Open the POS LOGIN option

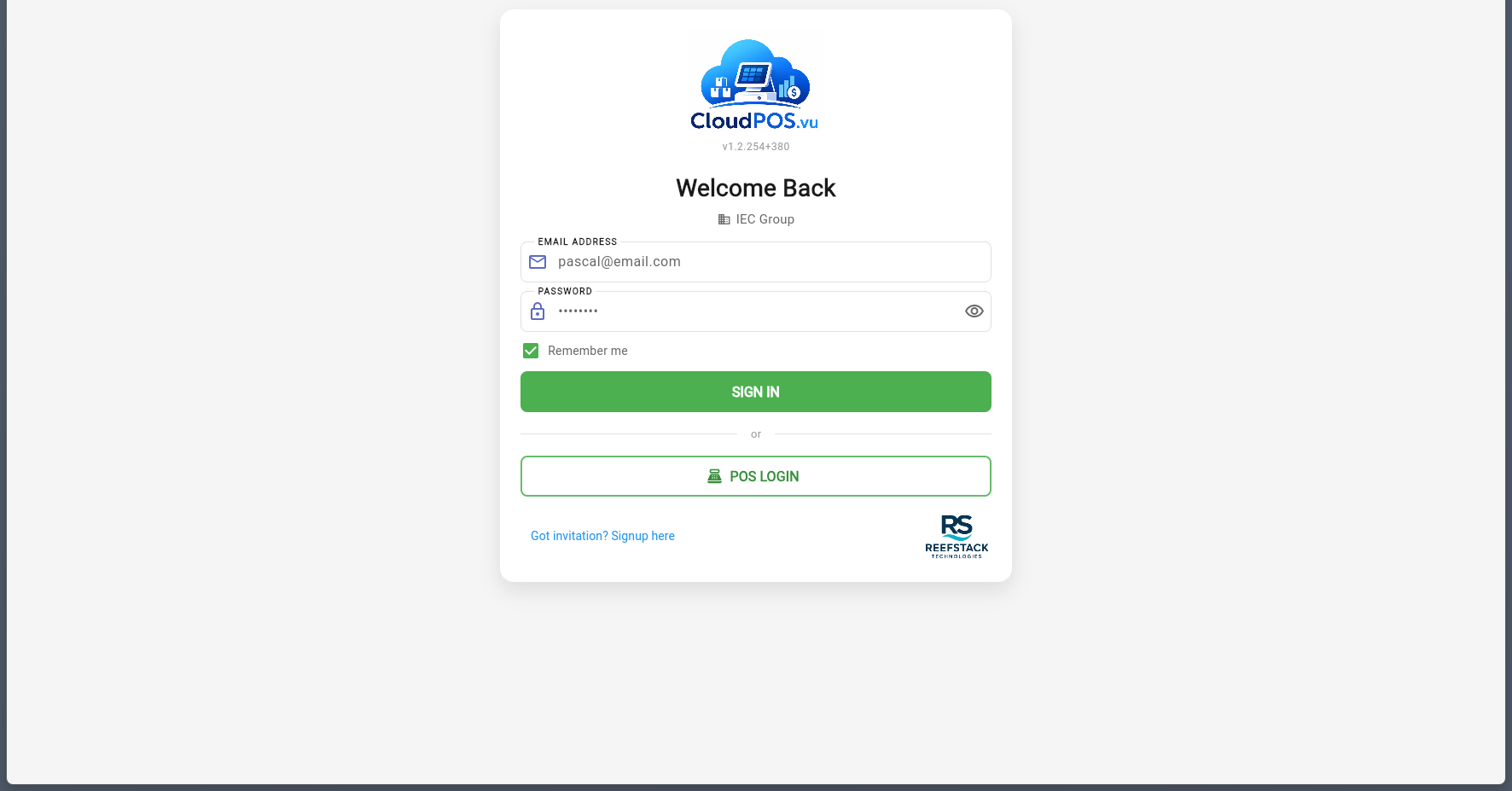tap(756, 476)
